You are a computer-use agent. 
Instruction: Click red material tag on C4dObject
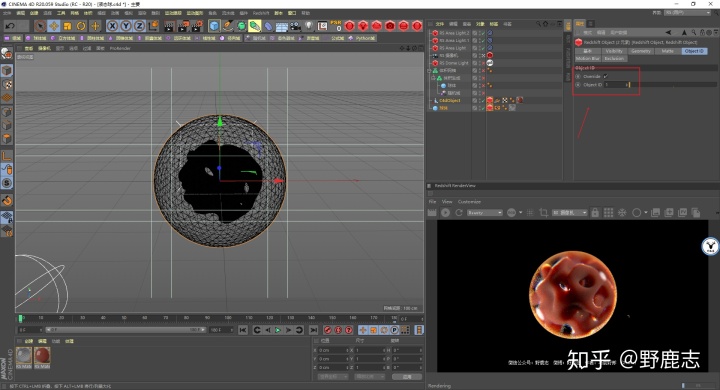pos(519,100)
